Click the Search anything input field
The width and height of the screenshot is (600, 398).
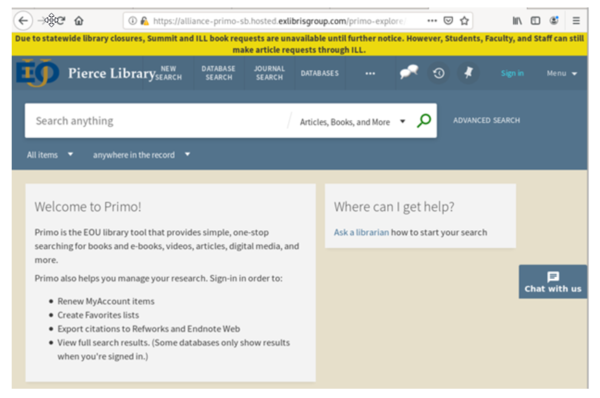point(157,121)
